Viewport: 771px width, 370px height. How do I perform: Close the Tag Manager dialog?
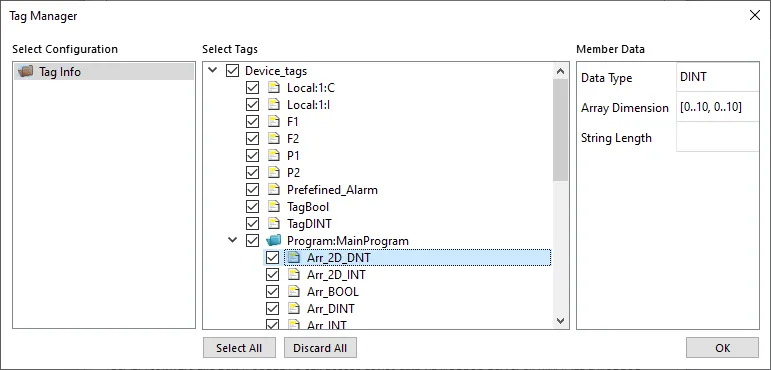coord(754,15)
